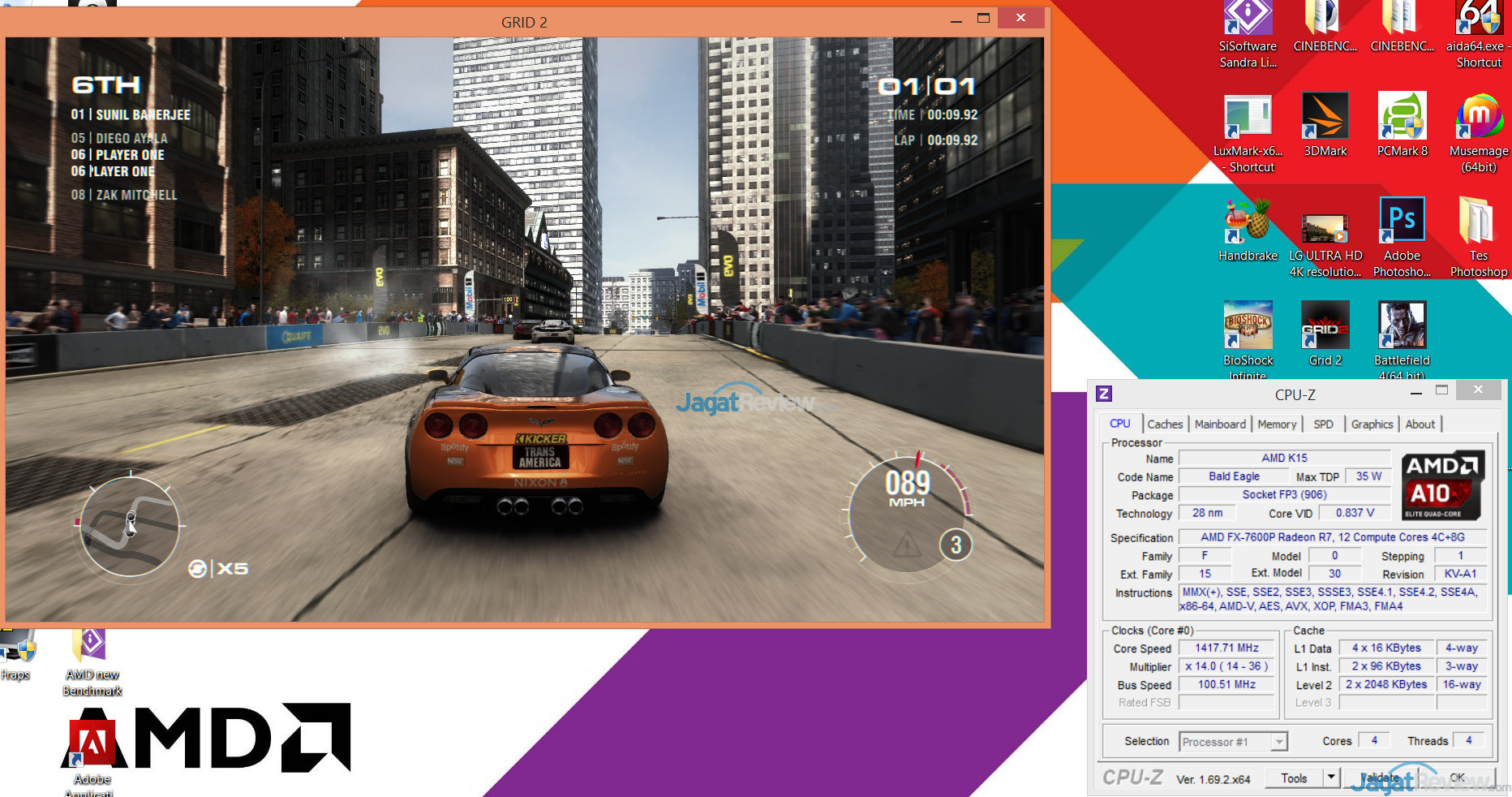
Task: Open the Musemage (64bit) icon
Action: (1479, 118)
